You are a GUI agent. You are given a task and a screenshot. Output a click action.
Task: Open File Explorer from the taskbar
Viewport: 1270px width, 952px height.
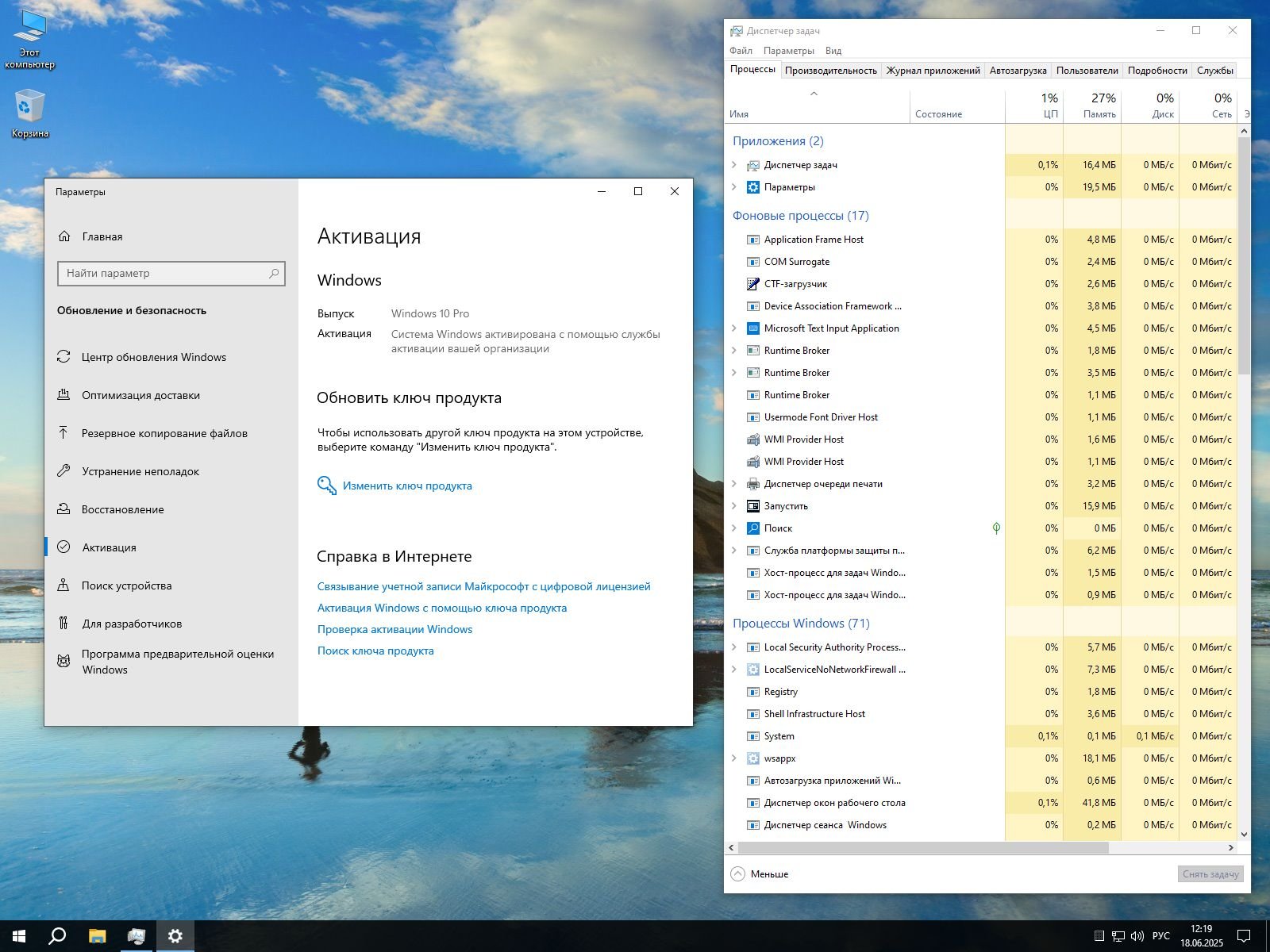coord(97,936)
